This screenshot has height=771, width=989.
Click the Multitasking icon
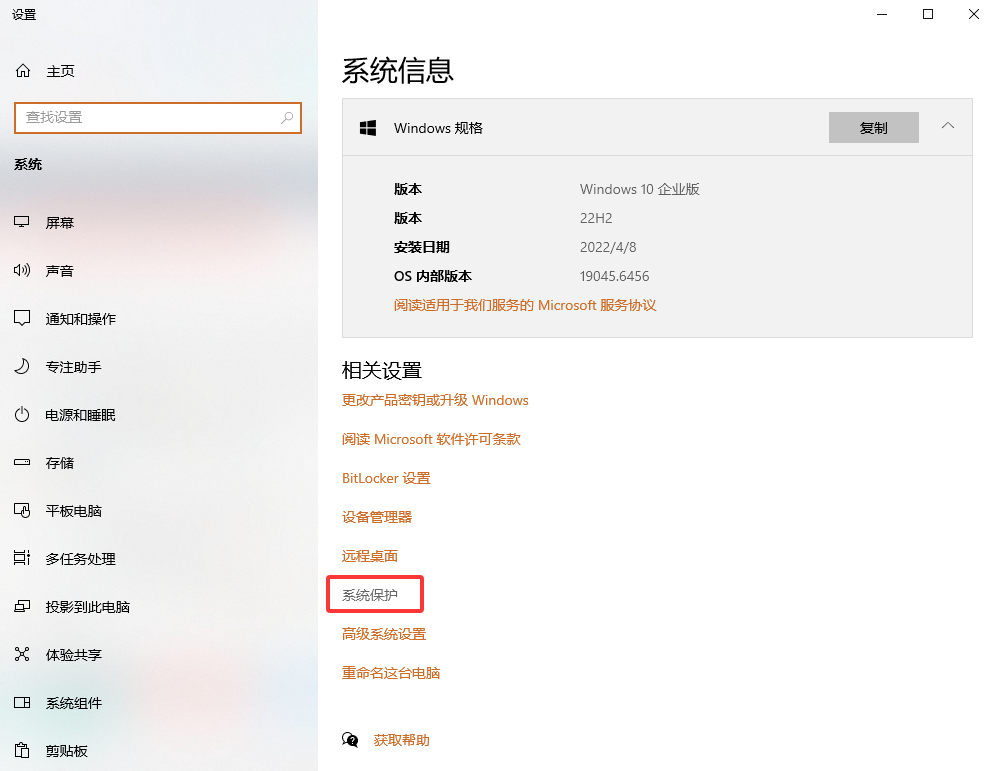[x=22, y=558]
